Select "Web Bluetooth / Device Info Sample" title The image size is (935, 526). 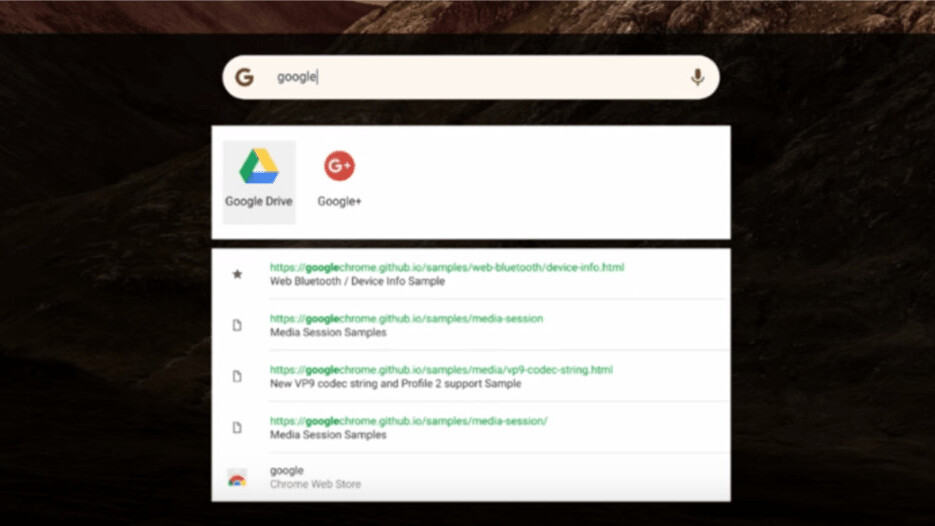(x=357, y=281)
